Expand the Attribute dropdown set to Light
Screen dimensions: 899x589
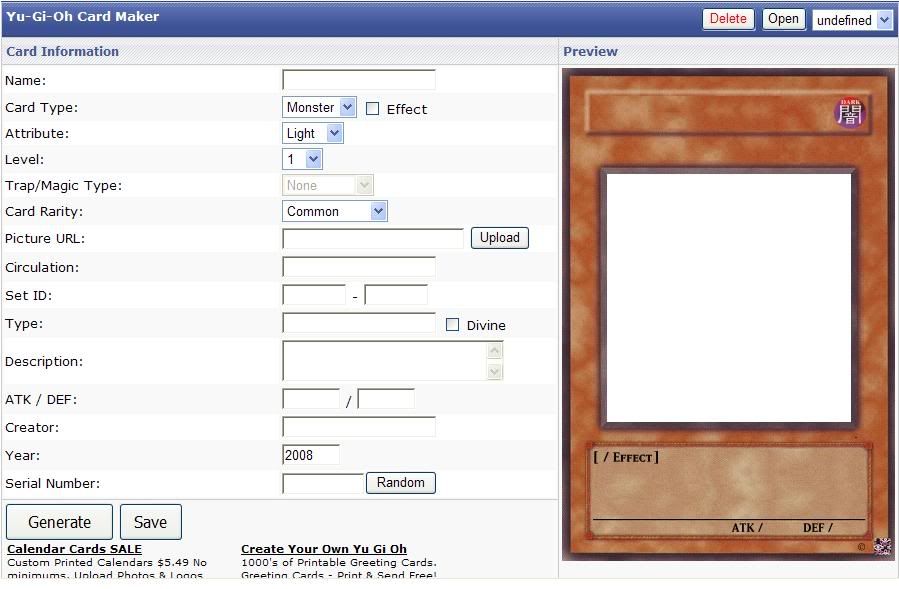pos(313,133)
